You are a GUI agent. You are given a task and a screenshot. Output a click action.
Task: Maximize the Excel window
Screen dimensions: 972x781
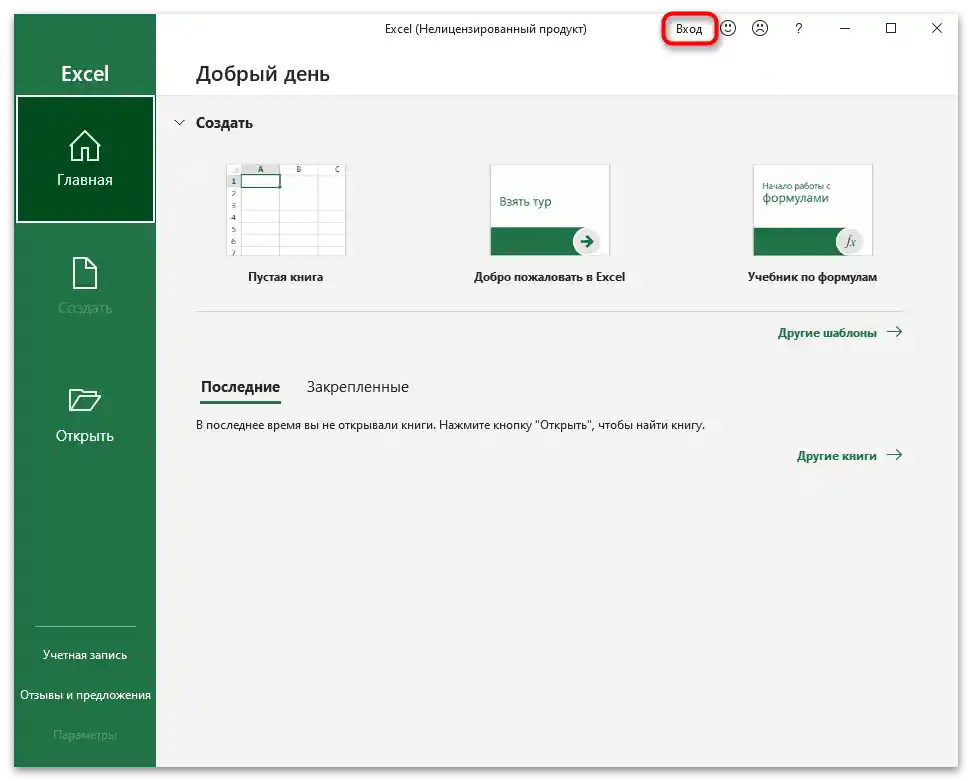891,29
